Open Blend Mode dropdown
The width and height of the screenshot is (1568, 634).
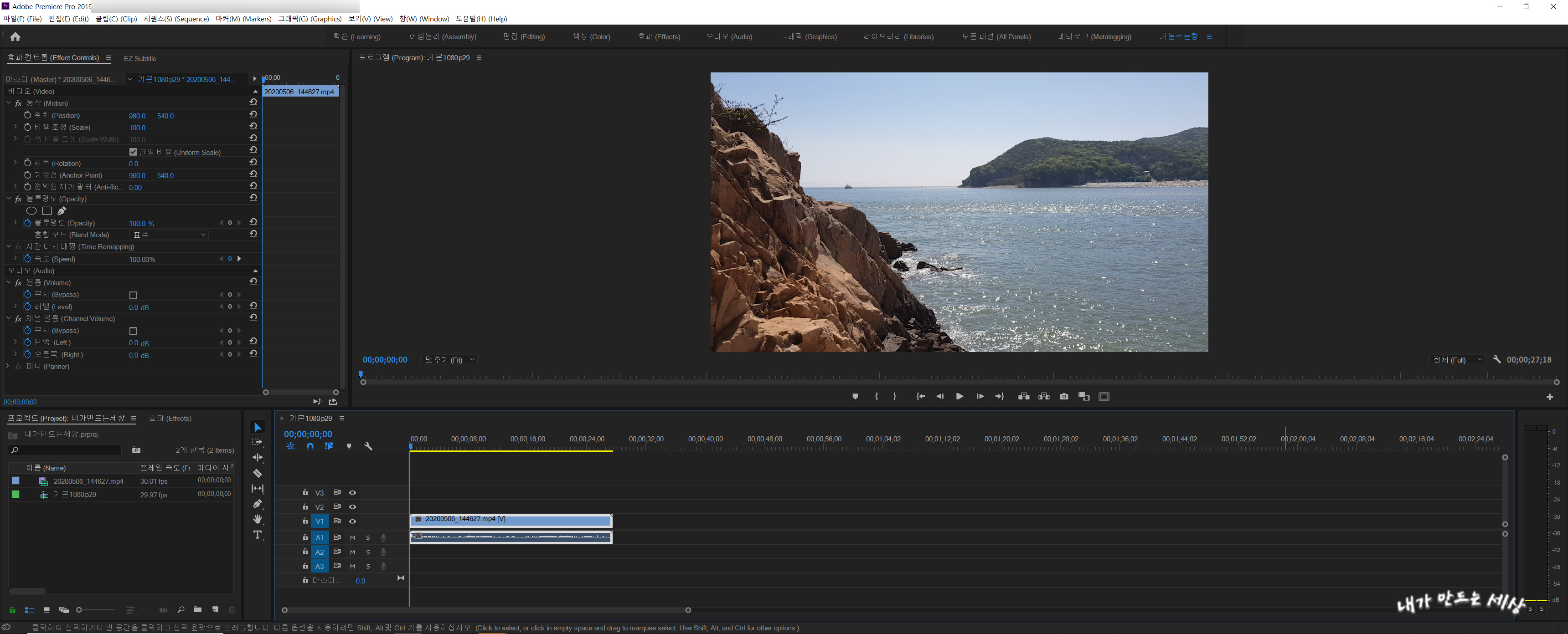click(170, 235)
